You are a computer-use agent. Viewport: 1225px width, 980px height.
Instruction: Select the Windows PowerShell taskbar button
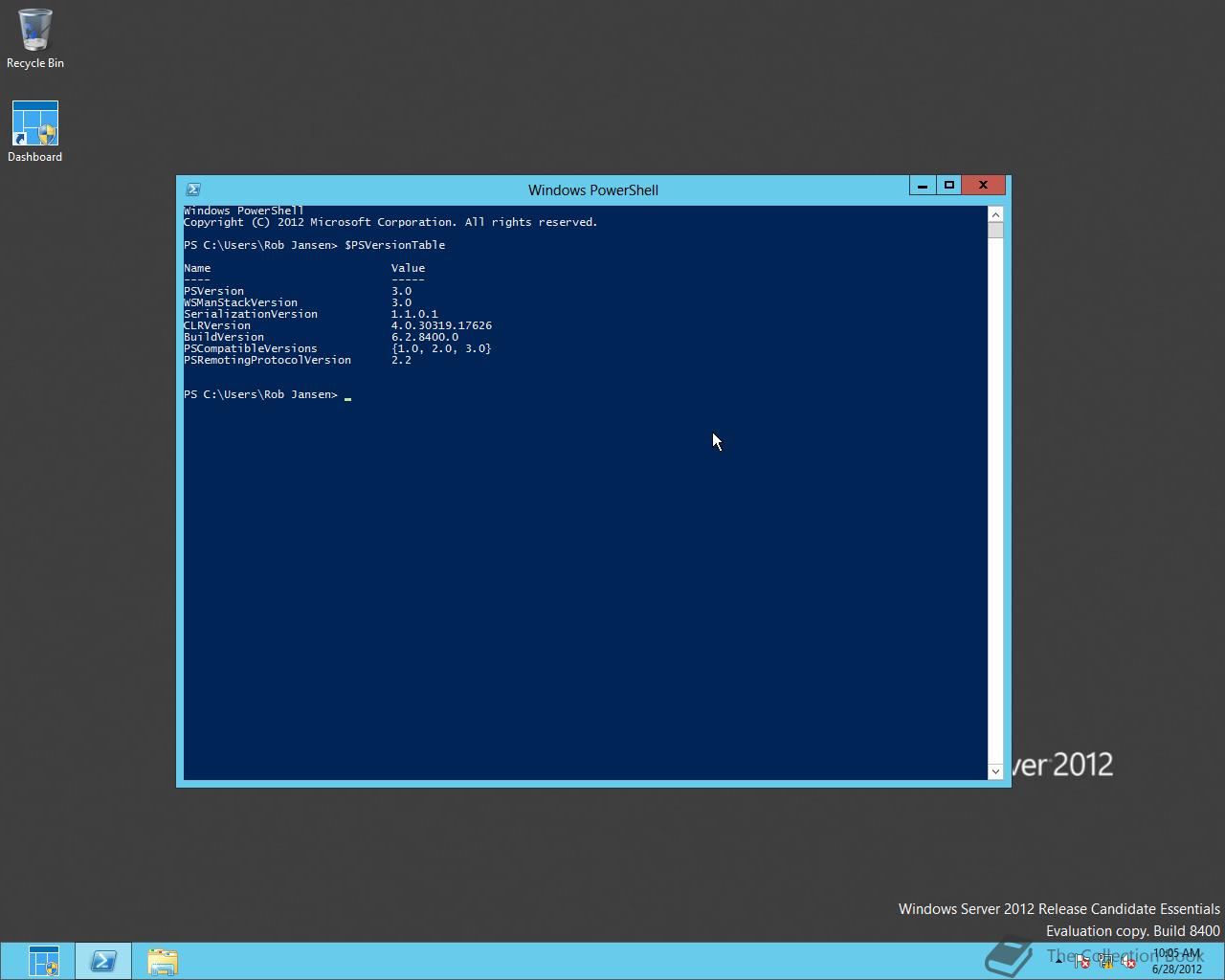(103, 961)
